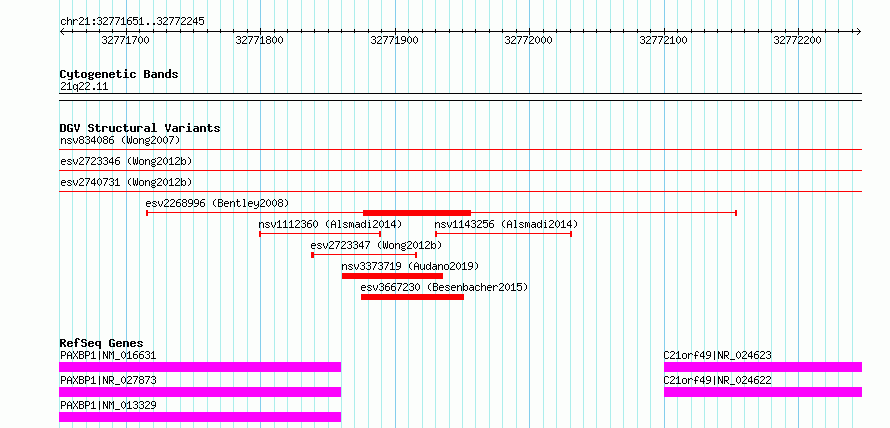This screenshot has height=428, width=890.
Task: Click the 32772200 ruler tick label
Action: pyautogui.click(x=797, y=40)
